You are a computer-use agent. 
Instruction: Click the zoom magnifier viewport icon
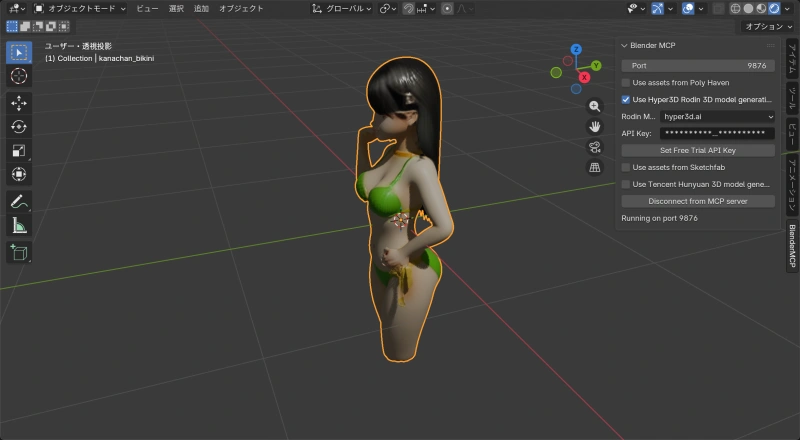click(595, 106)
